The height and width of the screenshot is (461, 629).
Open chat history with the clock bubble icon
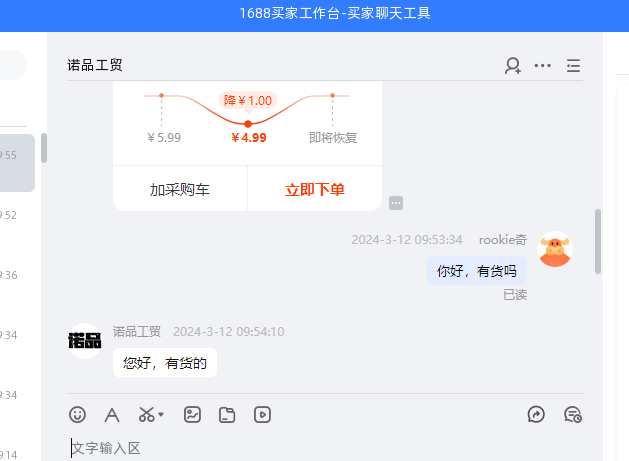572,414
